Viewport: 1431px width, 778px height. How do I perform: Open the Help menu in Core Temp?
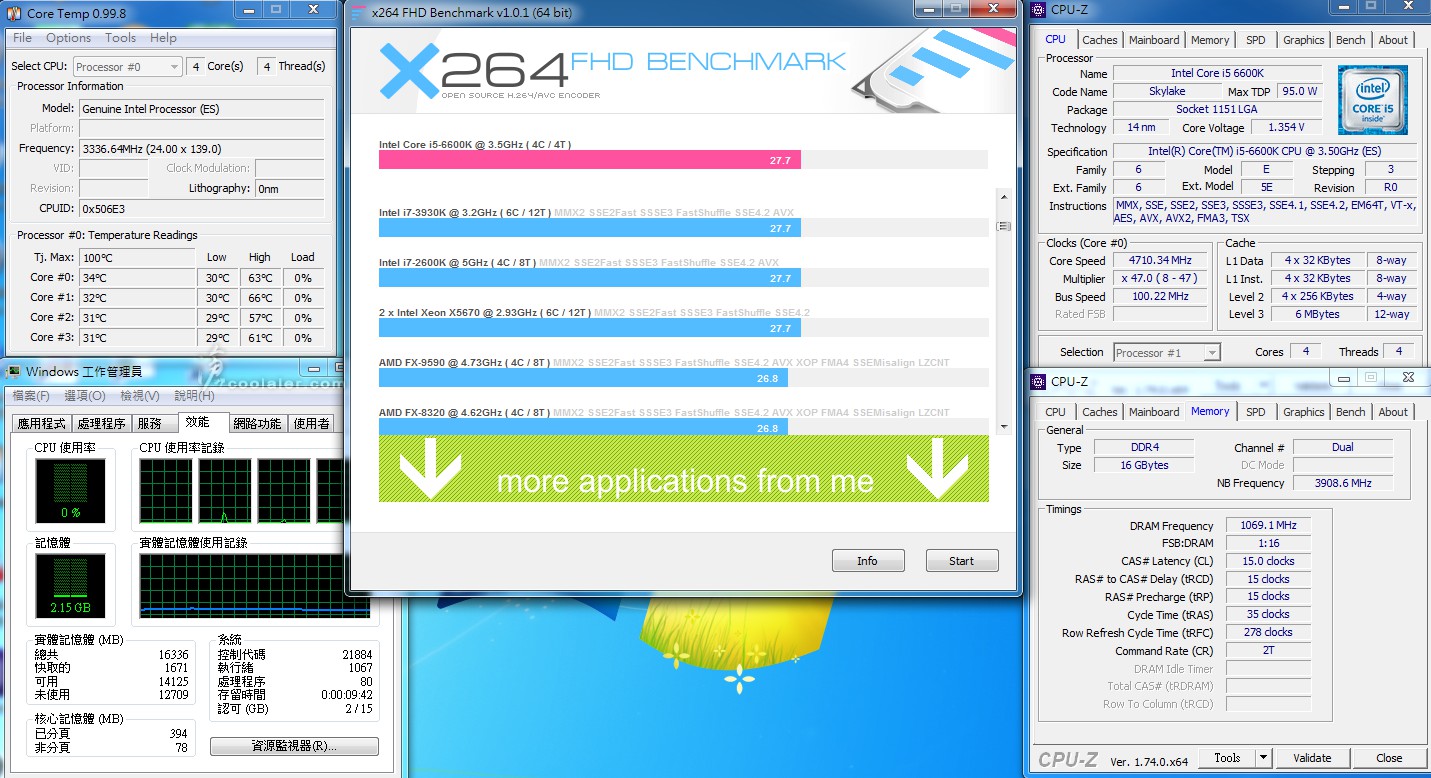tap(163, 38)
